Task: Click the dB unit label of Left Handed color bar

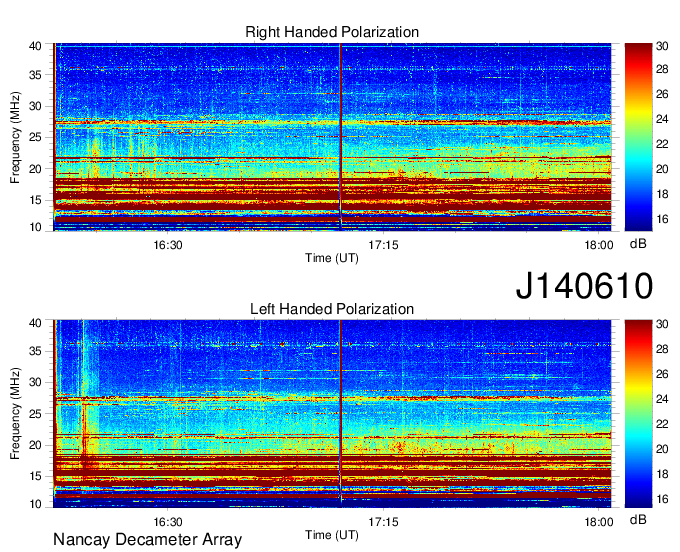Action: 638,519
